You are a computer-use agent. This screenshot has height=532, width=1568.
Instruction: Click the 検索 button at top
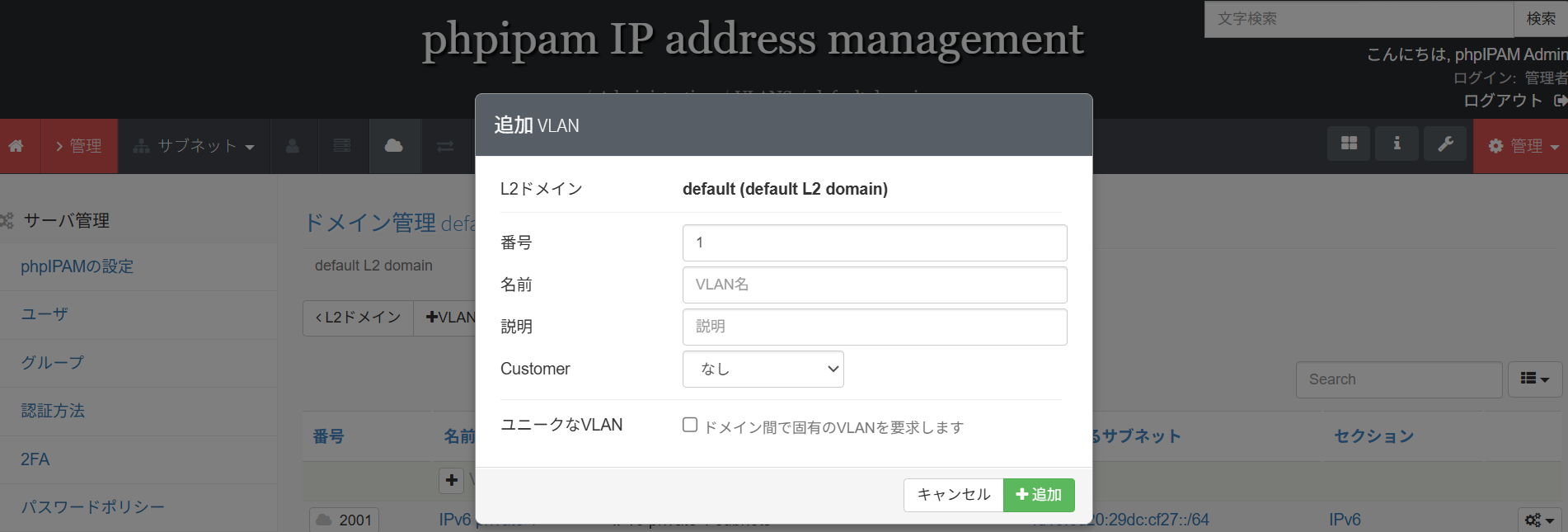click(x=1541, y=18)
